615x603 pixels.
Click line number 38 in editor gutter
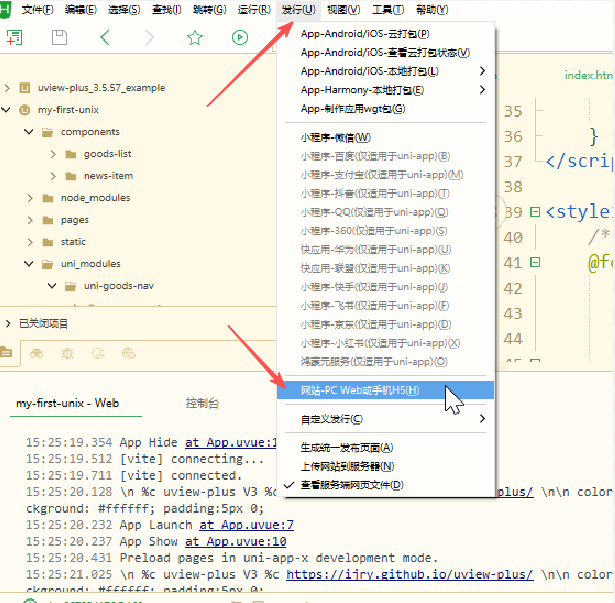513,187
